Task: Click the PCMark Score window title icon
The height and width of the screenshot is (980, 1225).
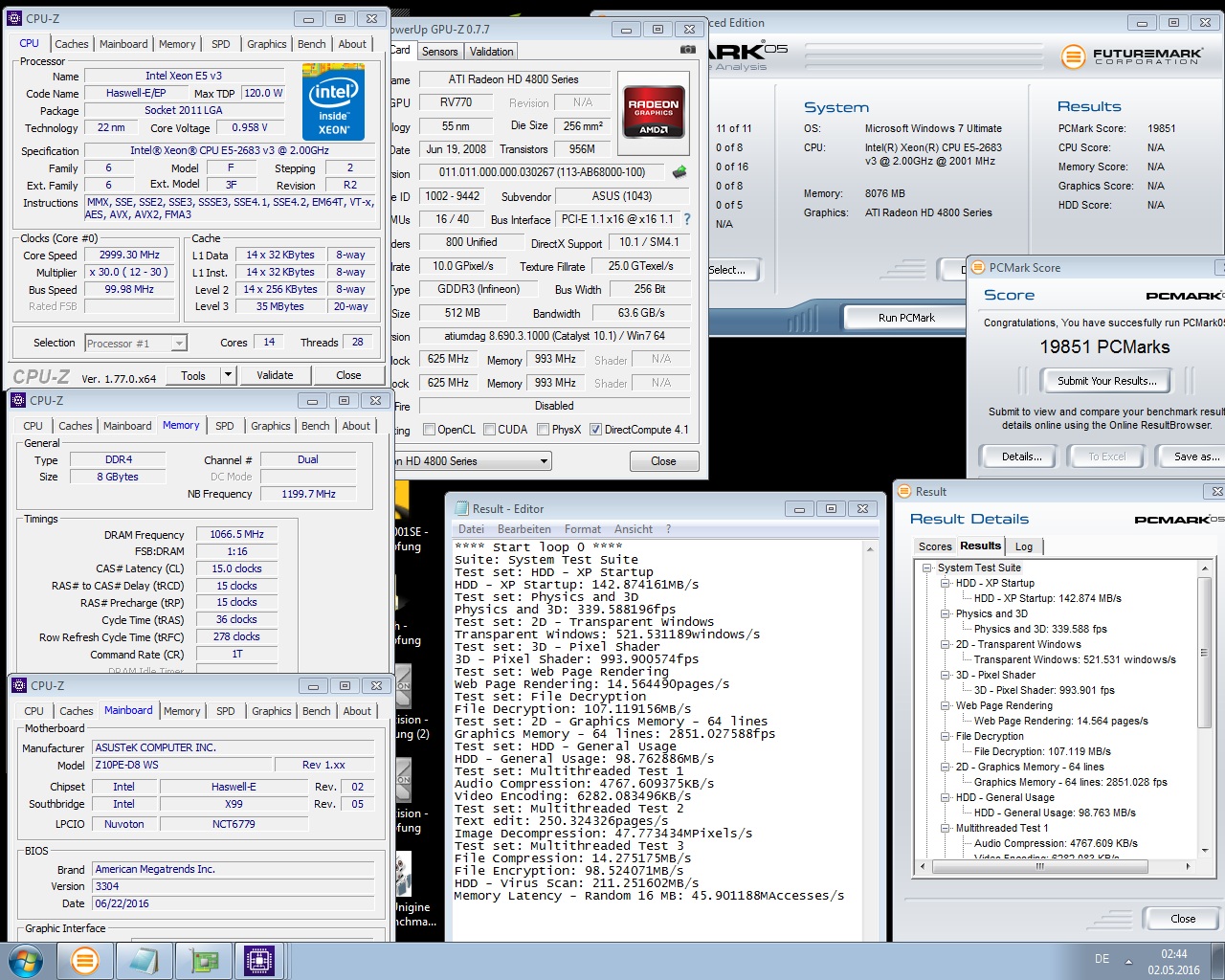Action: (x=978, y=268)
